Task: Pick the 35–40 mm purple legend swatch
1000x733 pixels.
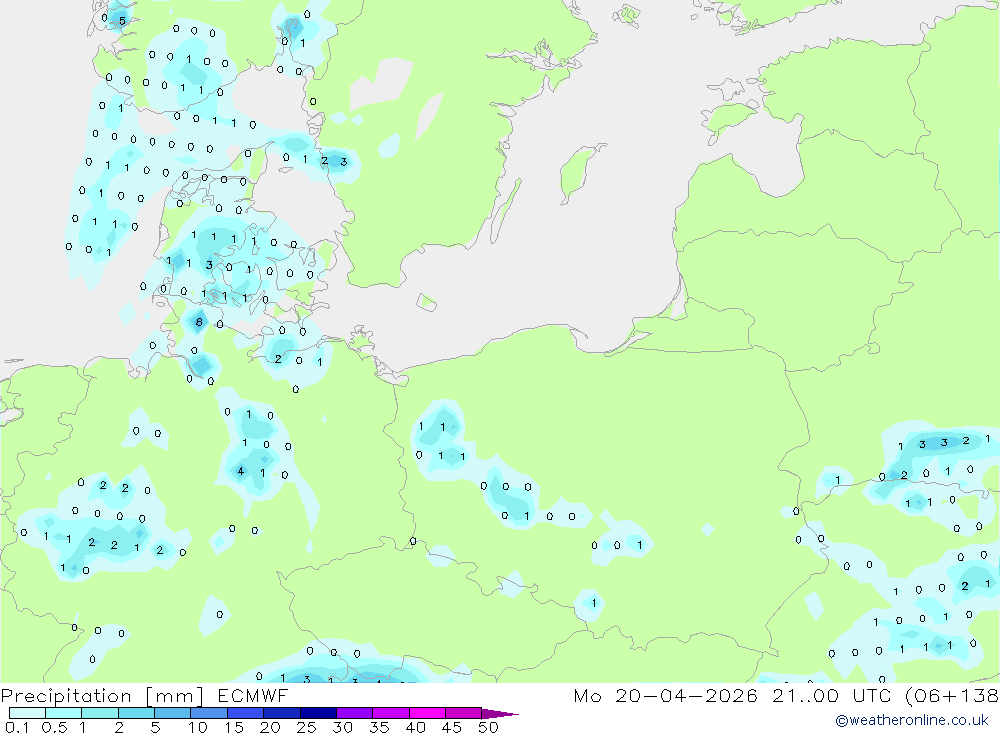Action: click(390, 713)
